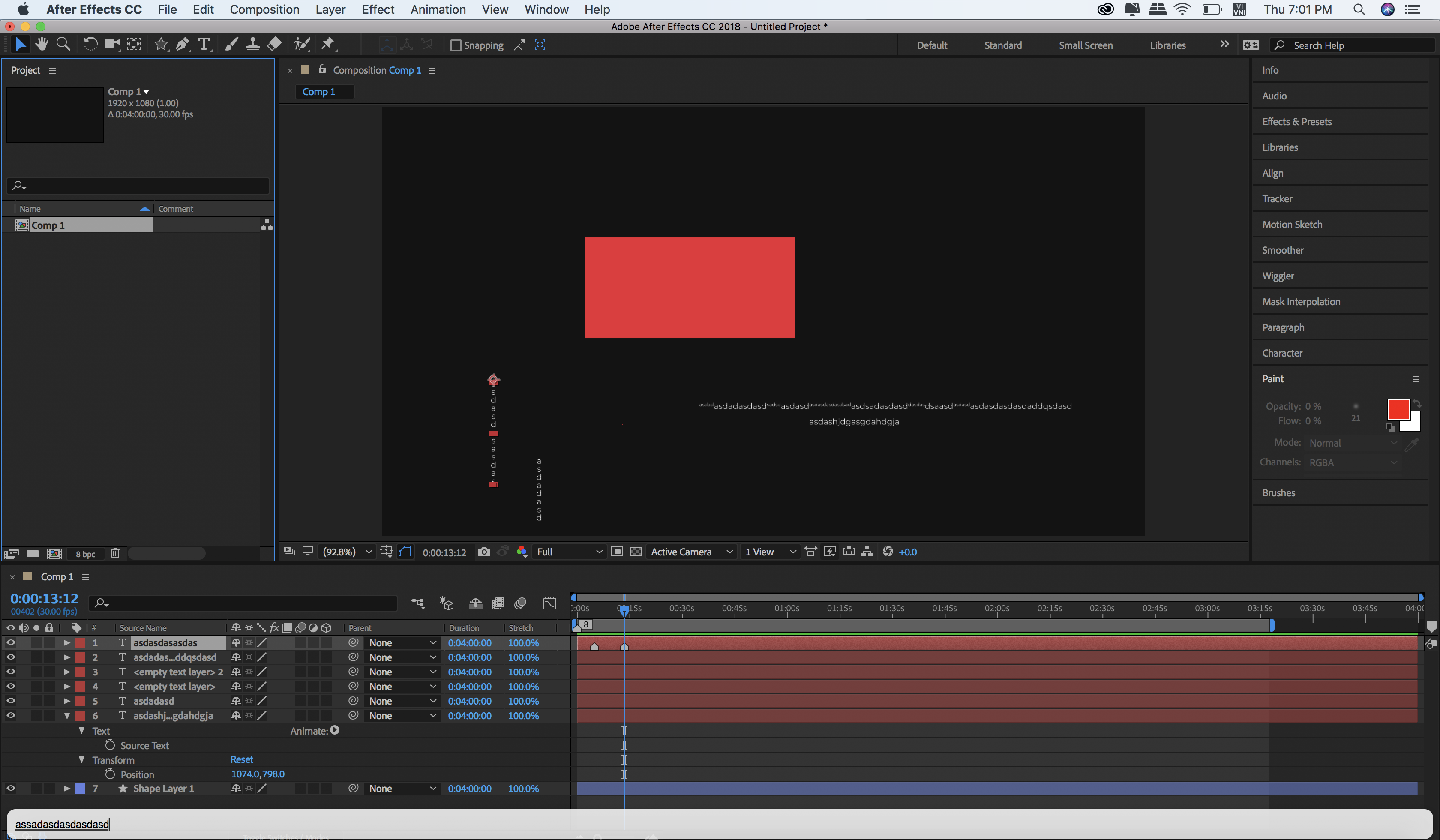Select the Pen tool in toolbar

point(182,44)
